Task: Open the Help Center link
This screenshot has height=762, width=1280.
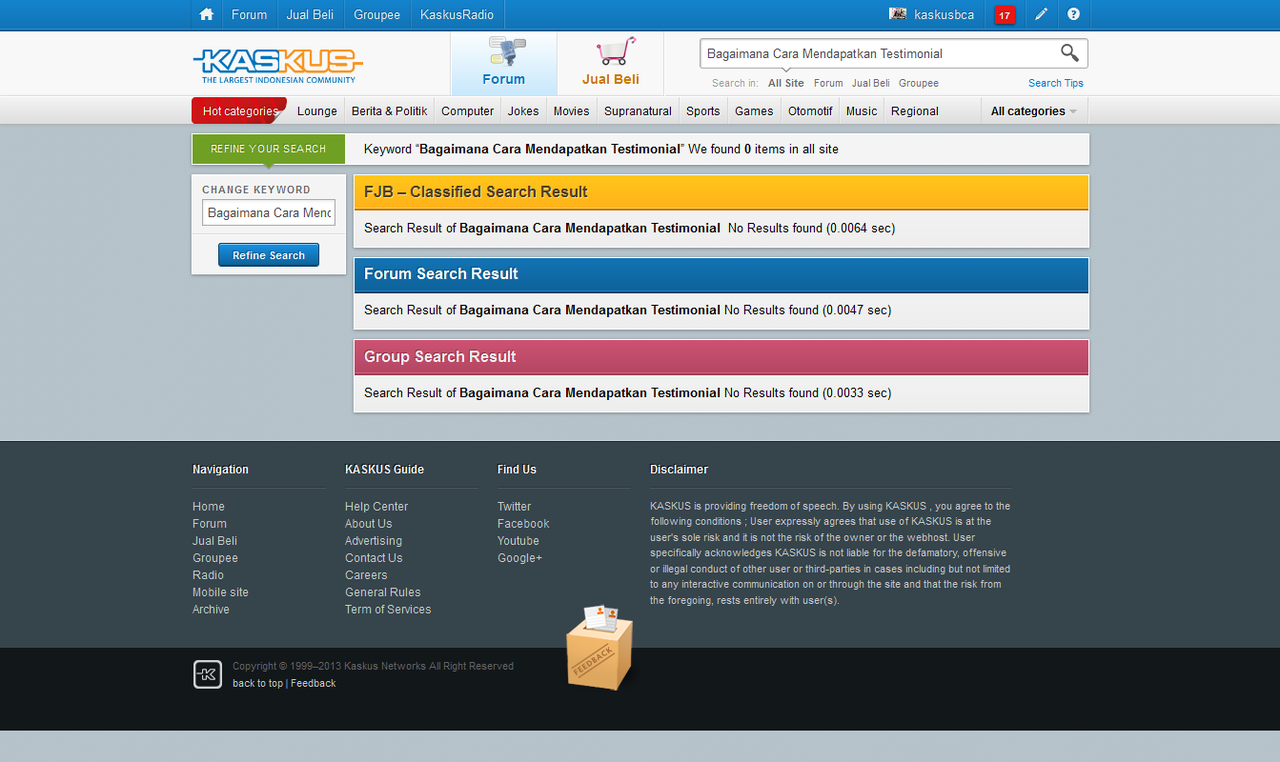Action: (x=377, y=507)
